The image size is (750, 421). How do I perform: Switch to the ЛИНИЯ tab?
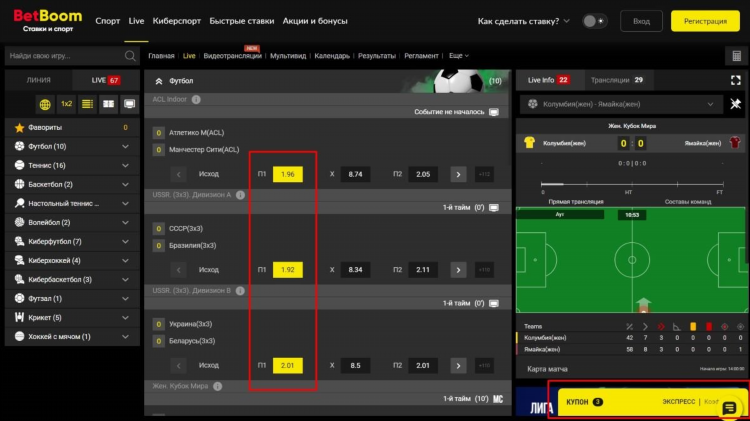click(39, 80)
